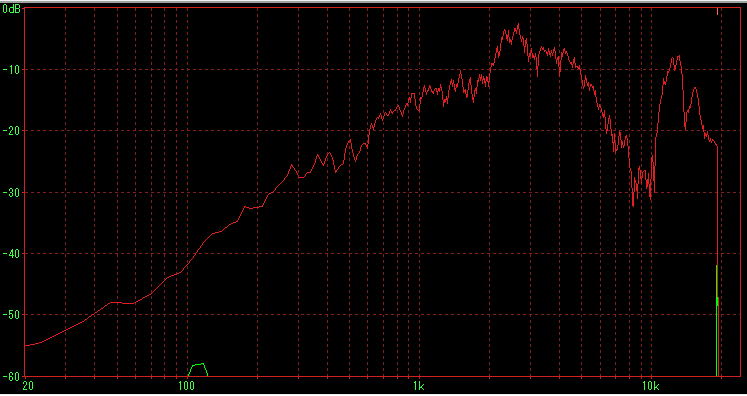Click the -10 dB axis label
Image resolution: width=747 pixels, height=396 pixels.
12,70
